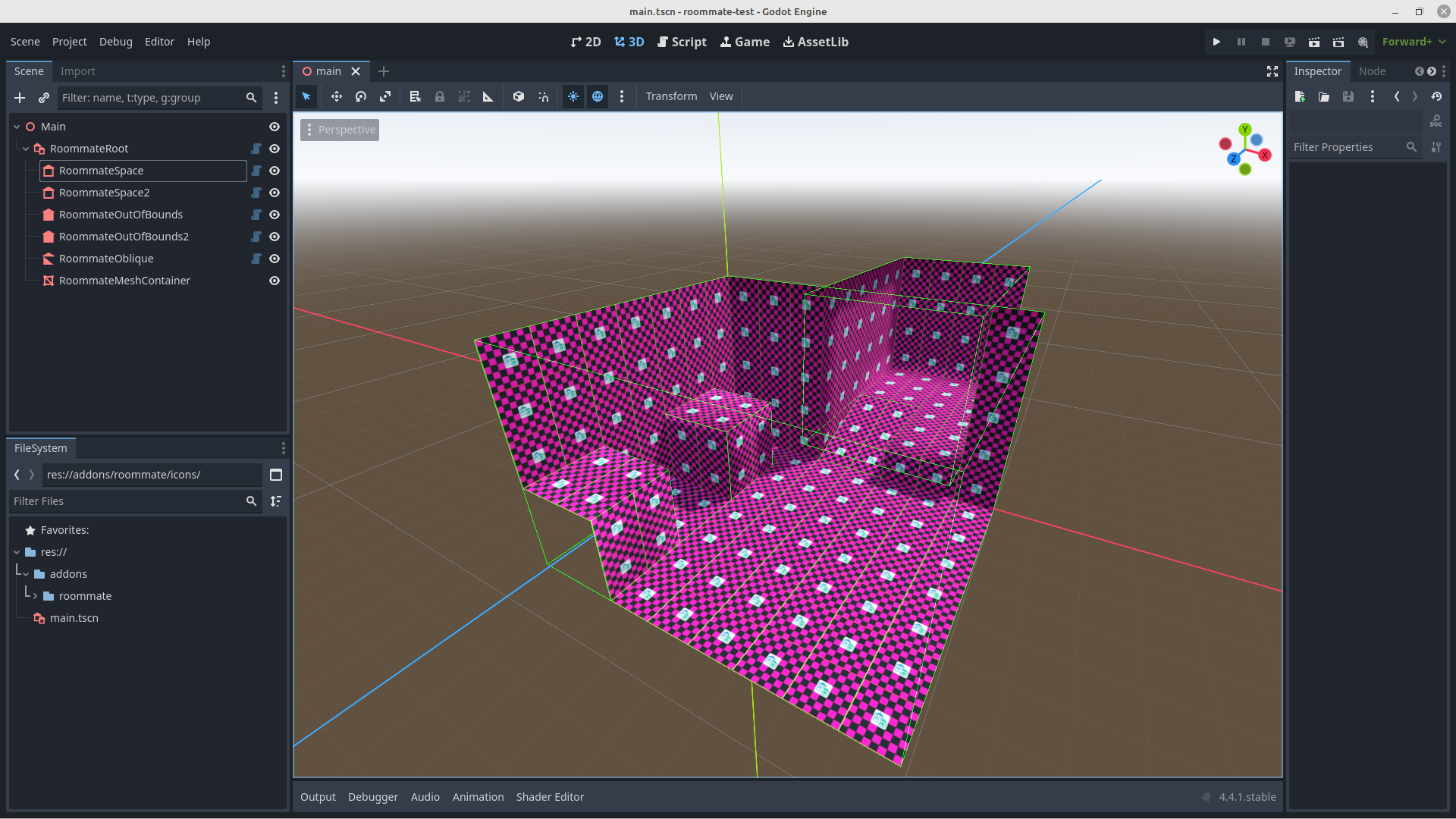Open the Forward+ renderer dropdown

(x=1414, y=42)
